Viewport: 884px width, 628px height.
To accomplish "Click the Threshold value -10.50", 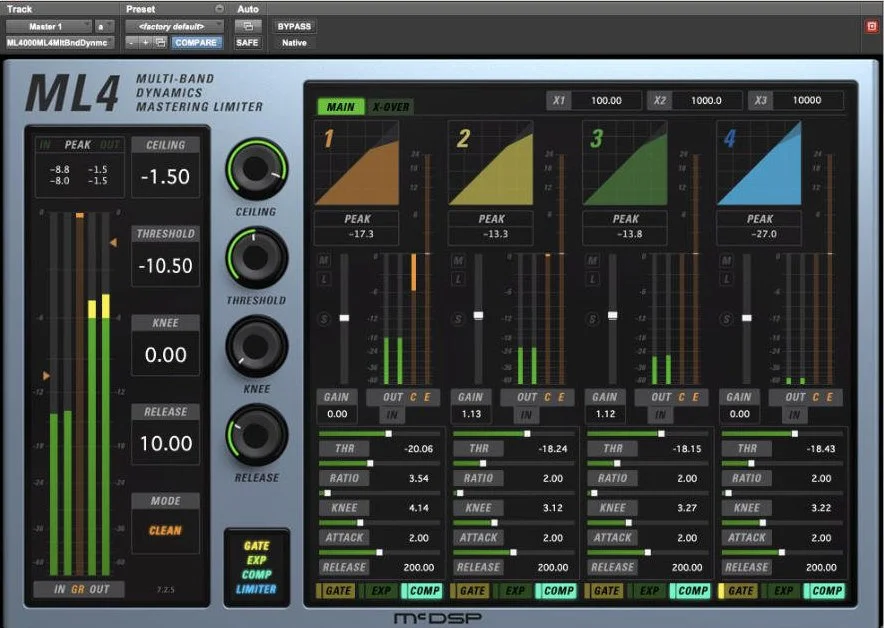I will [165, 266].
